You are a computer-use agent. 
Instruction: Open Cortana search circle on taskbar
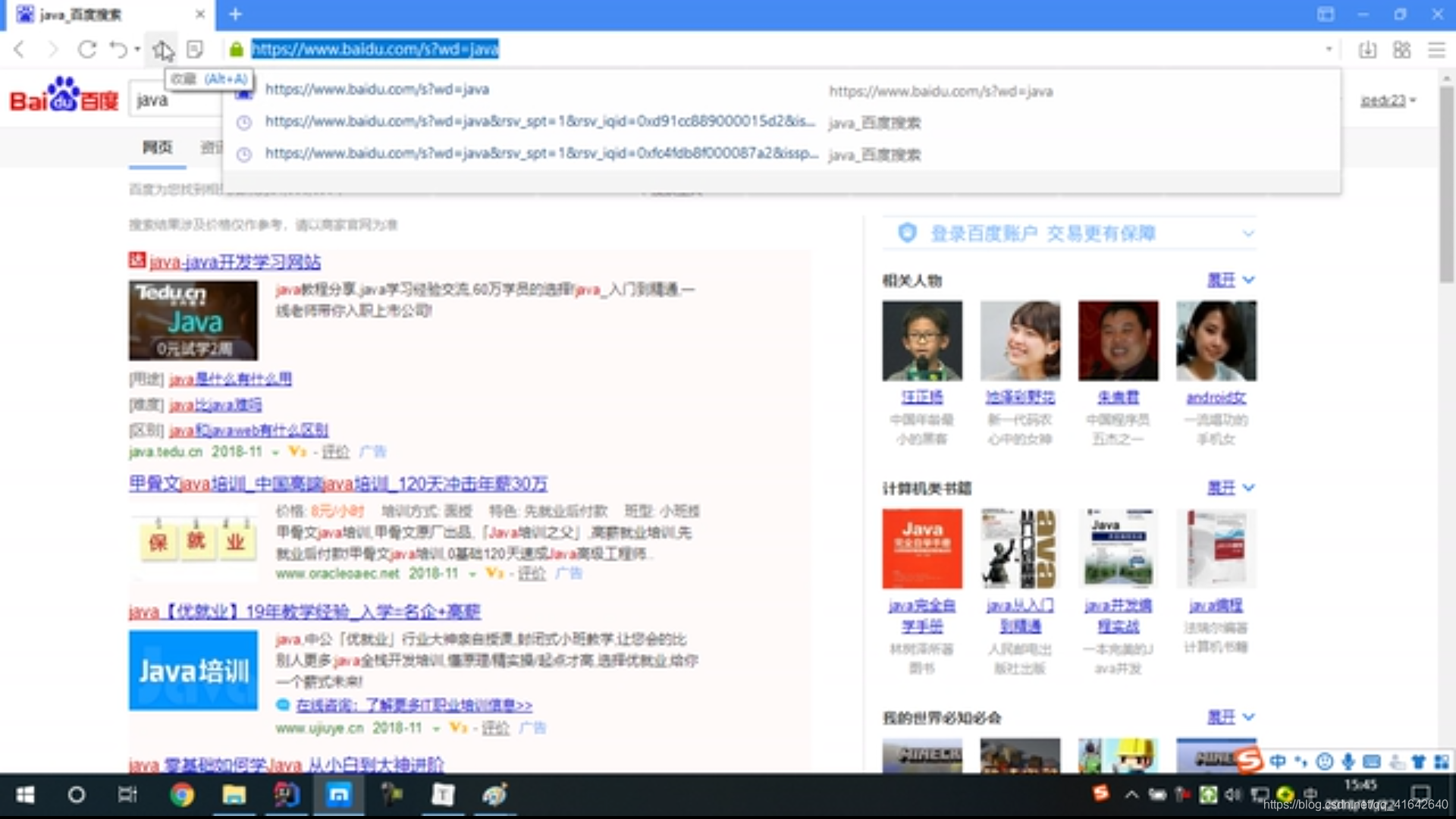pos(76,795)
